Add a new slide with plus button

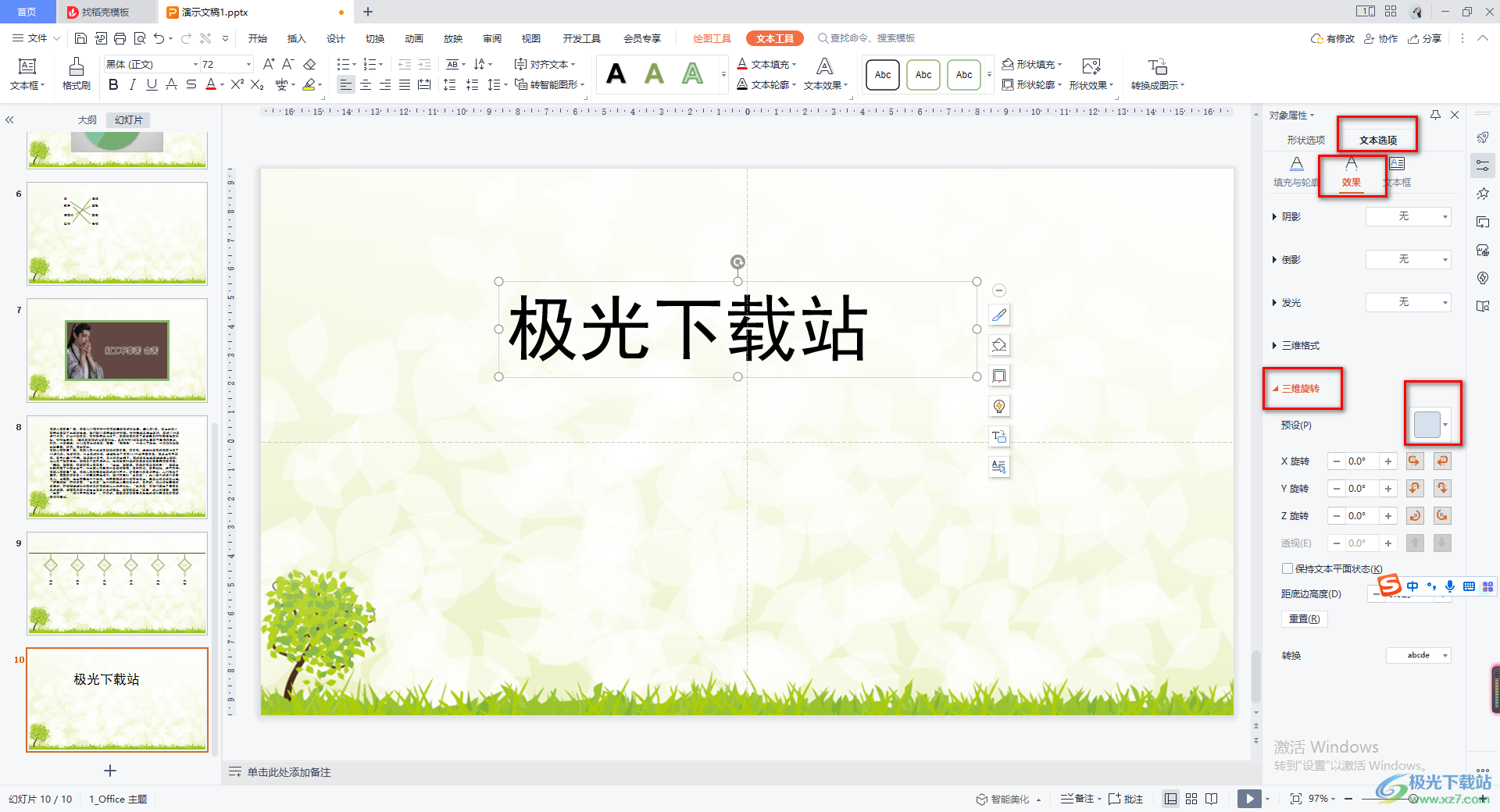[110, 771]
